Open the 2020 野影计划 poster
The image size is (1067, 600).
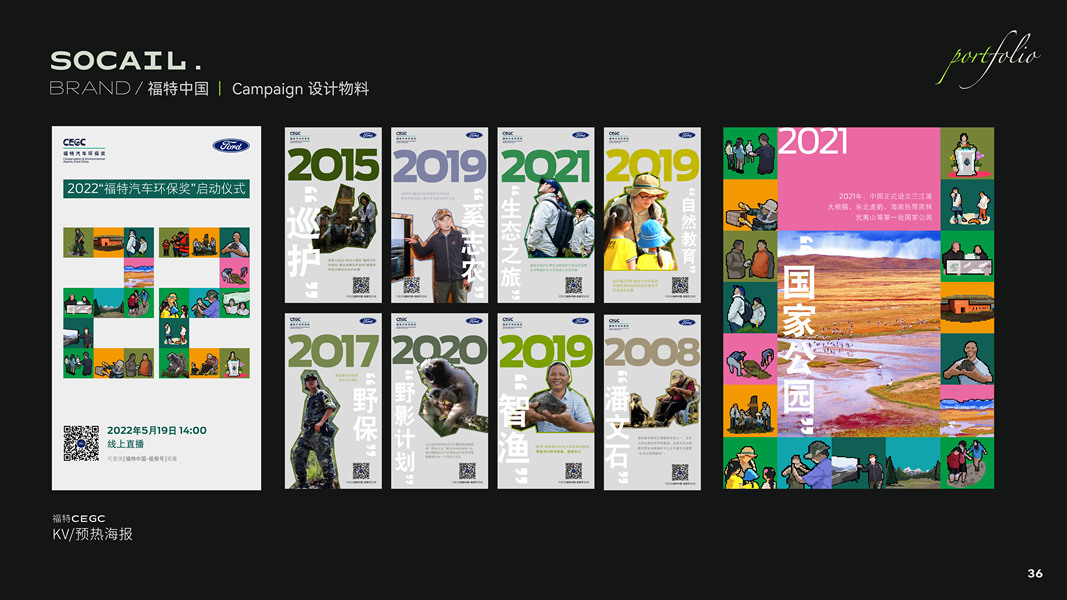click(x=439, y=401)
